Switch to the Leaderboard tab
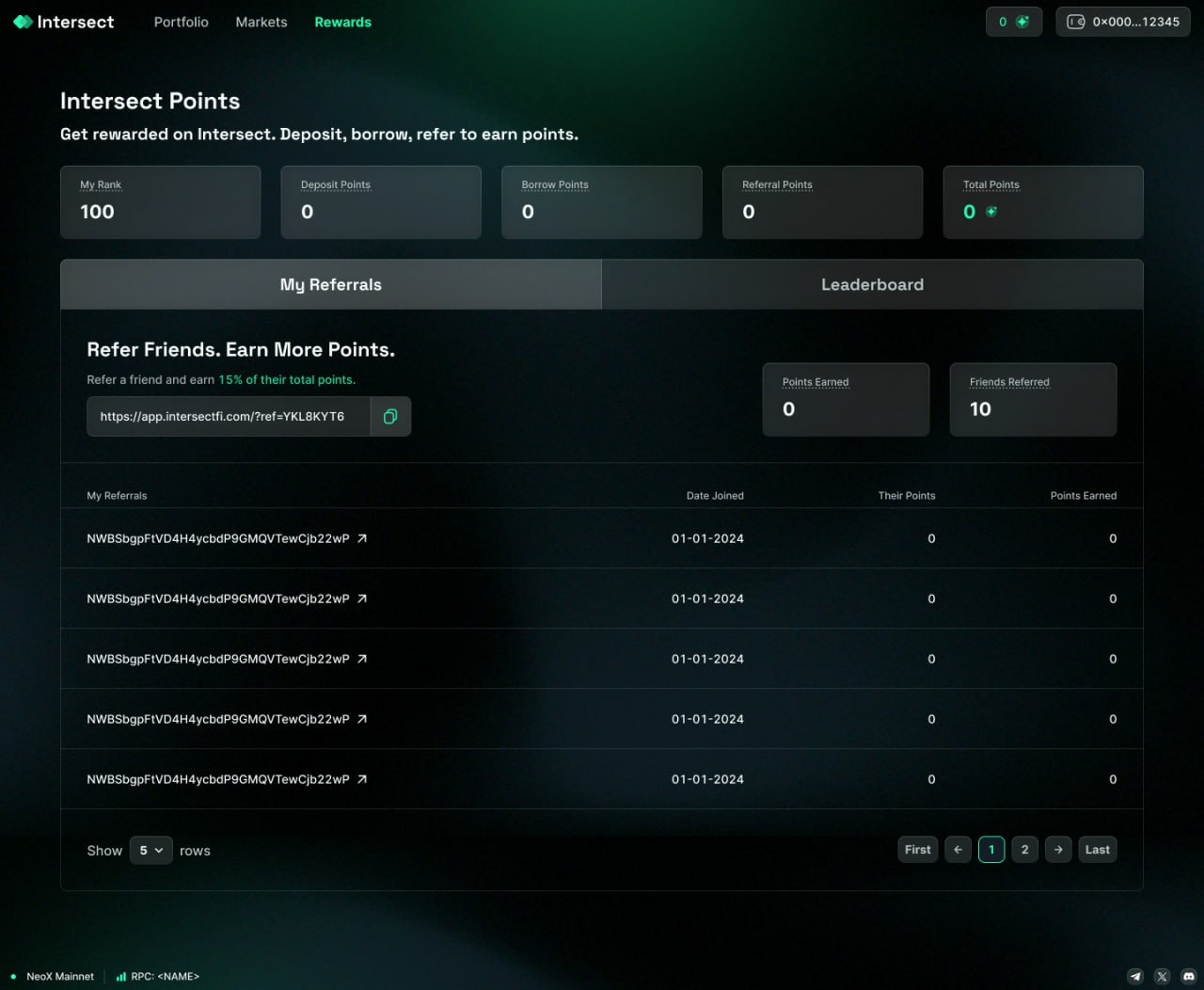This screenshot has width=1204, height=990. (872, 285)
